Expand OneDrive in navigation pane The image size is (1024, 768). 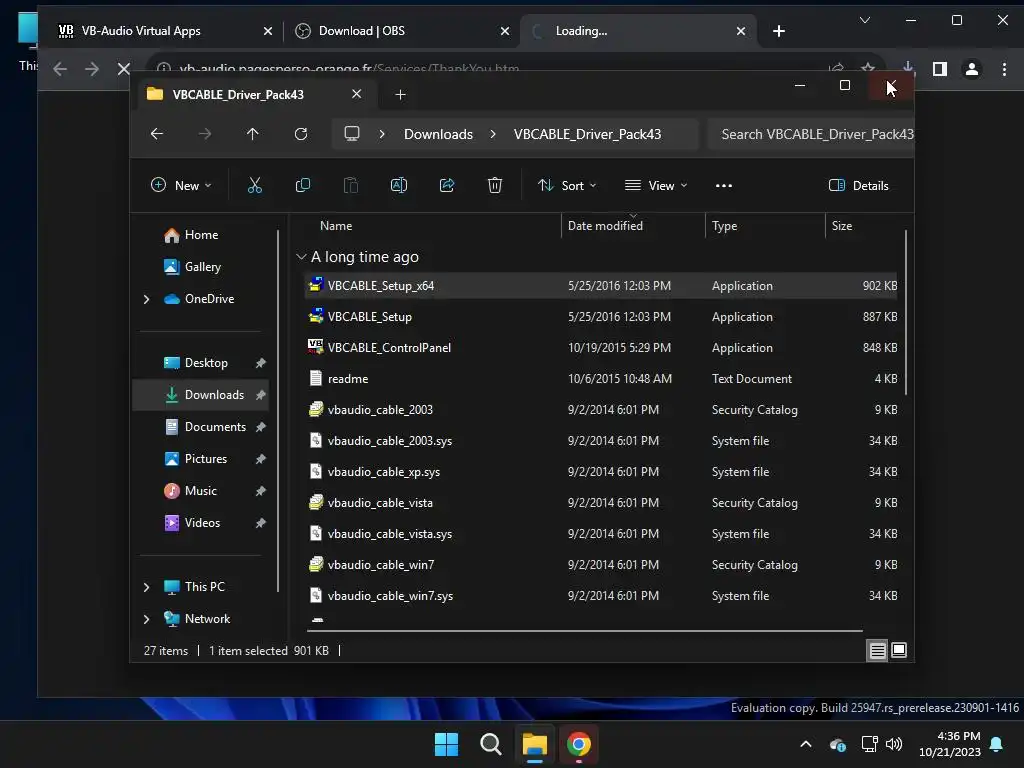point(146,299)
